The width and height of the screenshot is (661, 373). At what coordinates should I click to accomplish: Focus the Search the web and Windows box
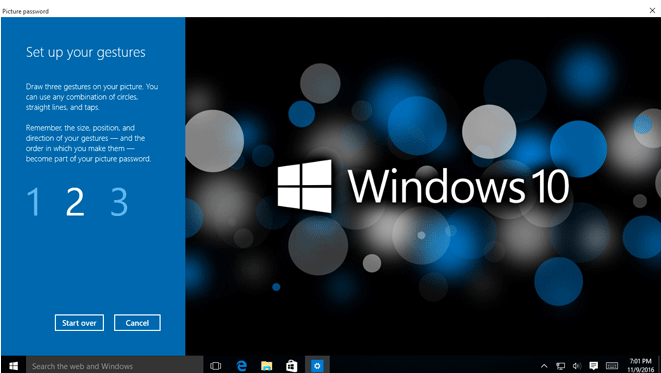(115, 365)
